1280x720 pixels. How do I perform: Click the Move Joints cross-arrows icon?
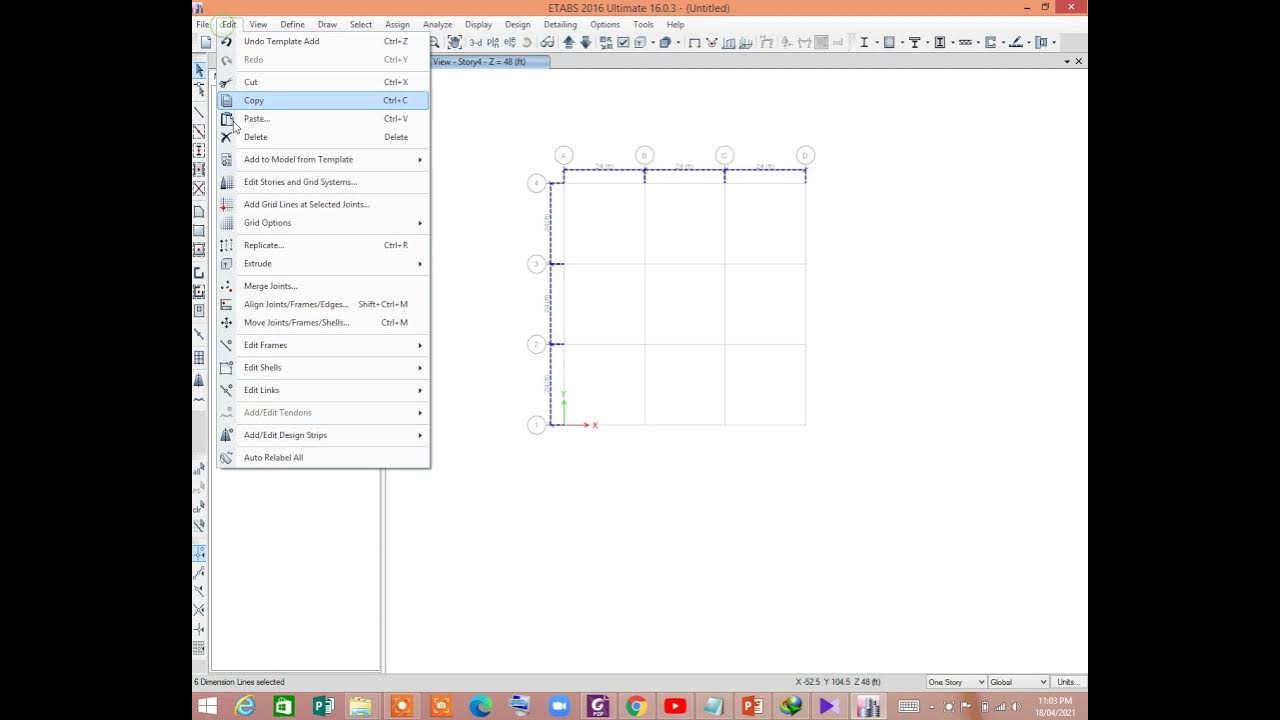tap(227, 323)
